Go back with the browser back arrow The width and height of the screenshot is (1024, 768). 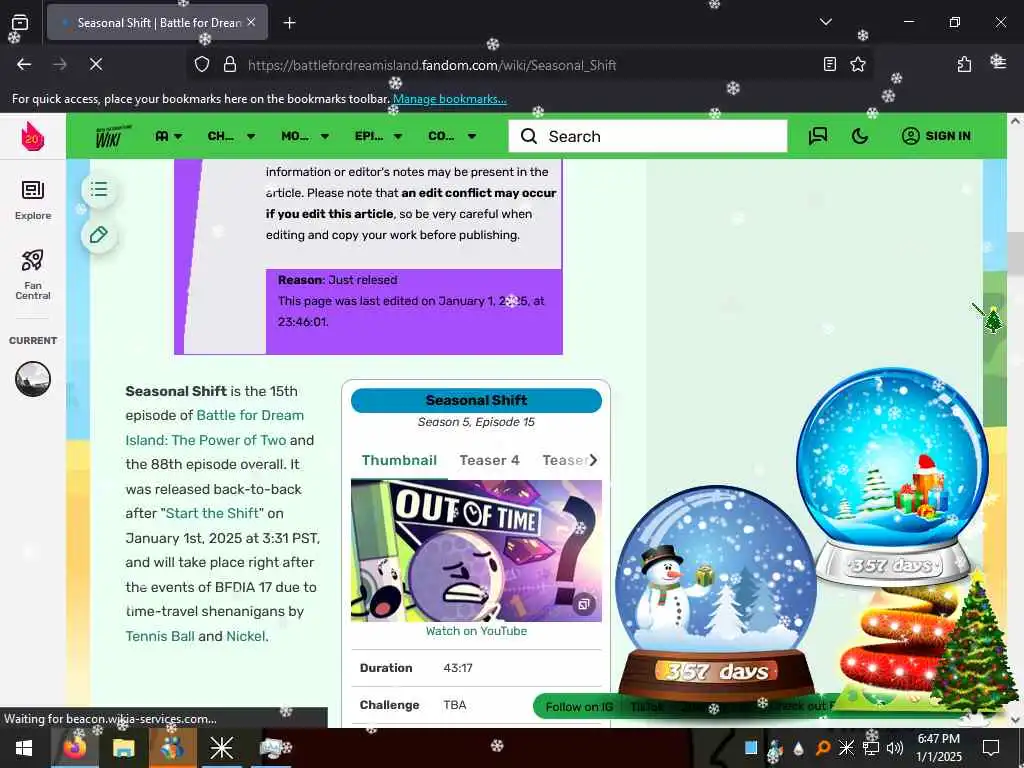pyautogui.click(x=24, y=64)
